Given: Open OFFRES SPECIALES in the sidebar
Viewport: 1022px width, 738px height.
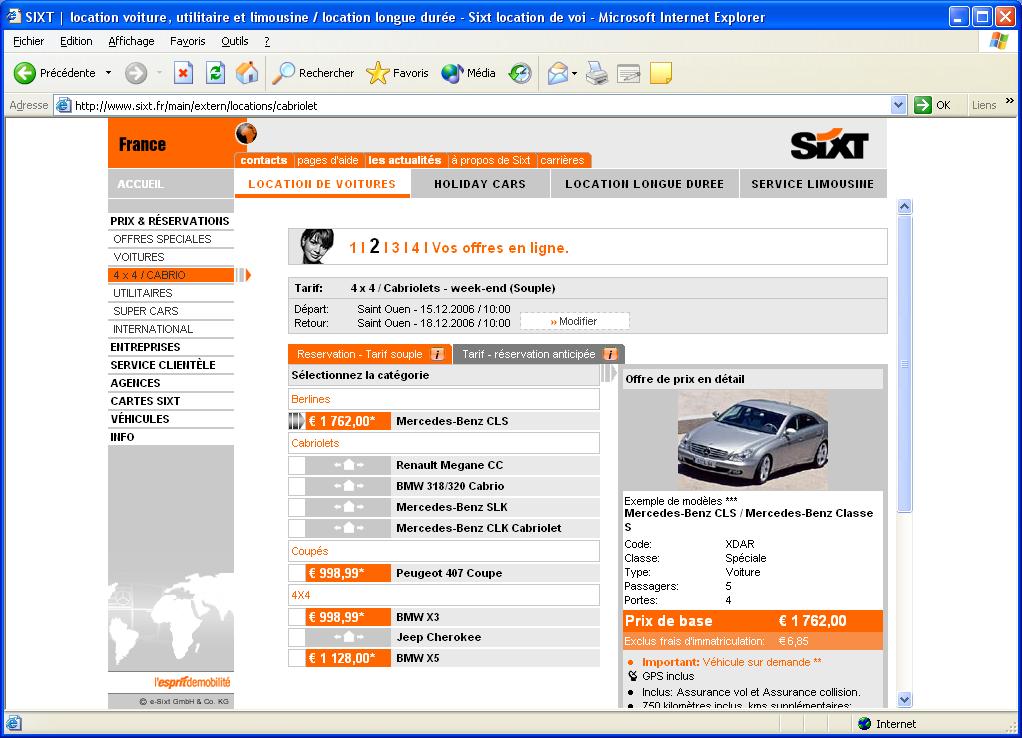Looking at the screenshot, I should click(162, 239).
